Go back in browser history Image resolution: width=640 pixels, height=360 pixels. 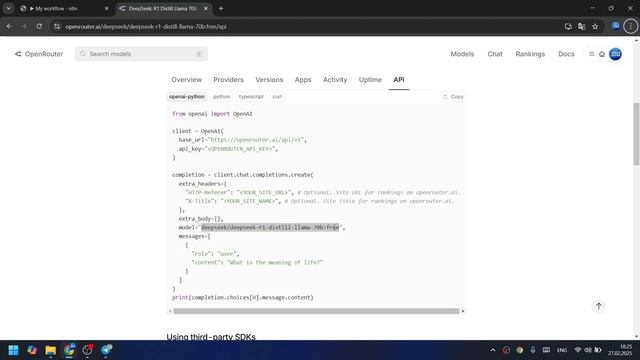[x=9, y=27]
